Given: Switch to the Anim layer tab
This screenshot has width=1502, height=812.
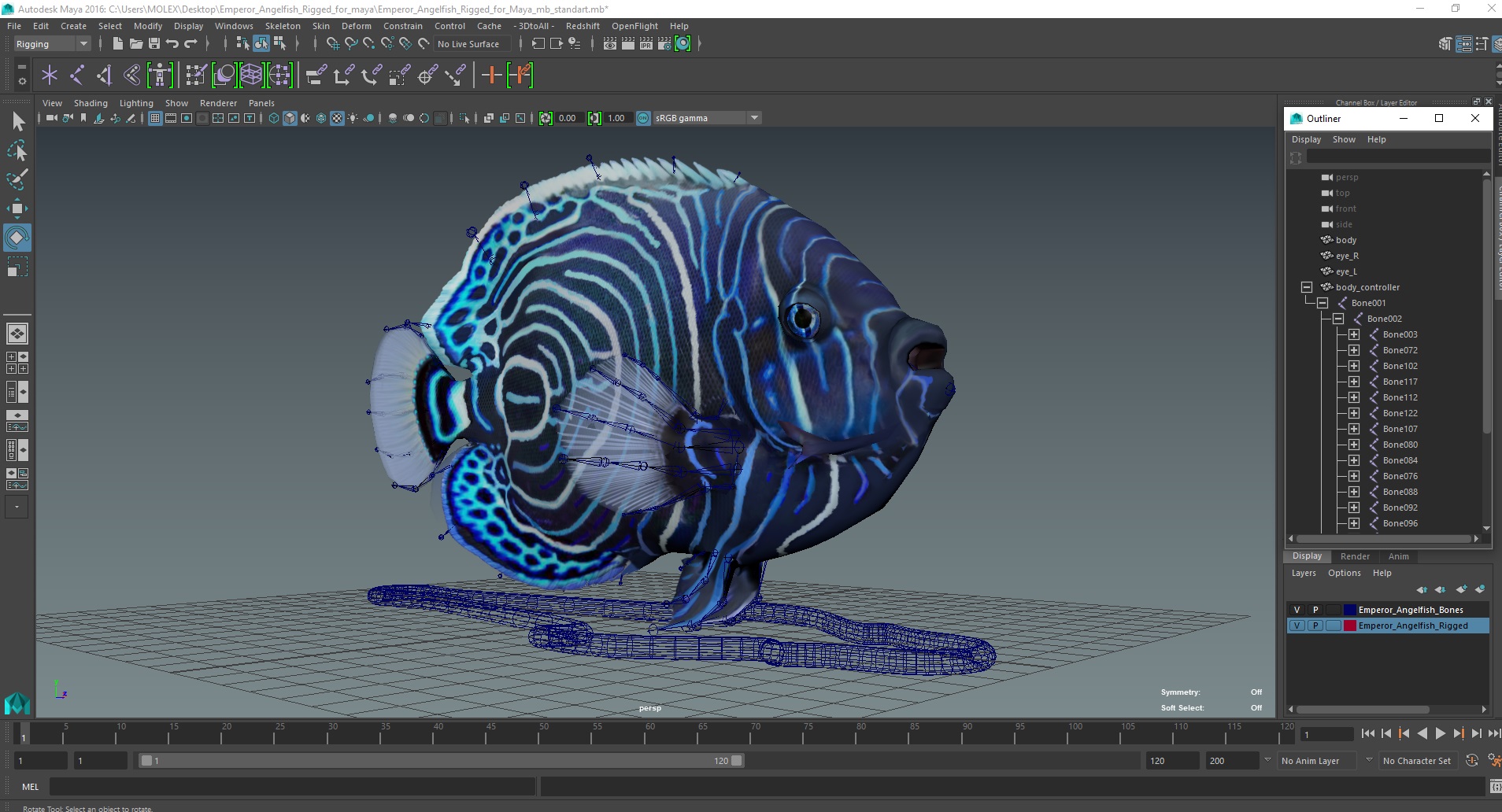Looking at the screenshot, I should (x=1399, y=556).
